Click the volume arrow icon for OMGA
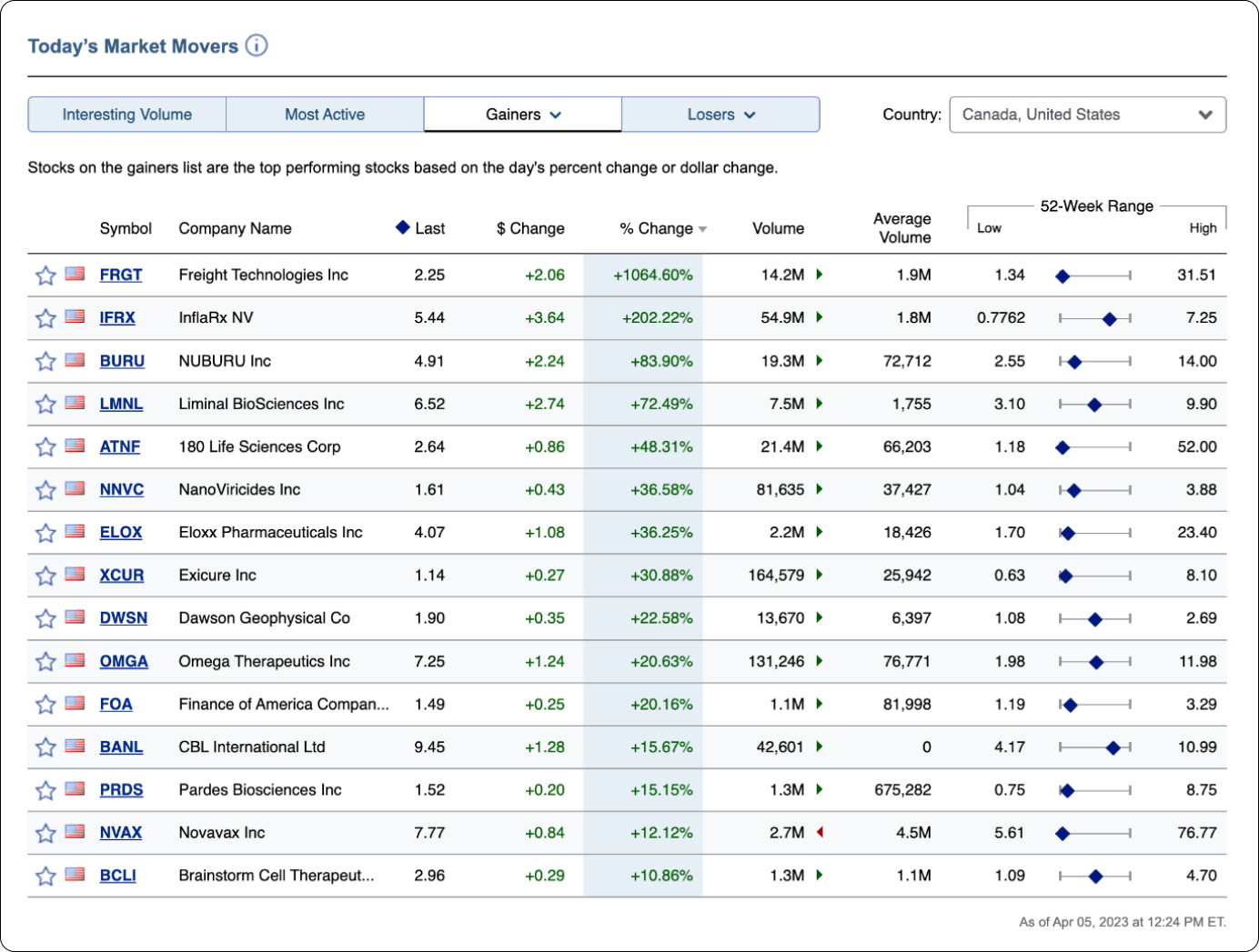The width and height of the screenshot is (1259, 952). point(820,661)
